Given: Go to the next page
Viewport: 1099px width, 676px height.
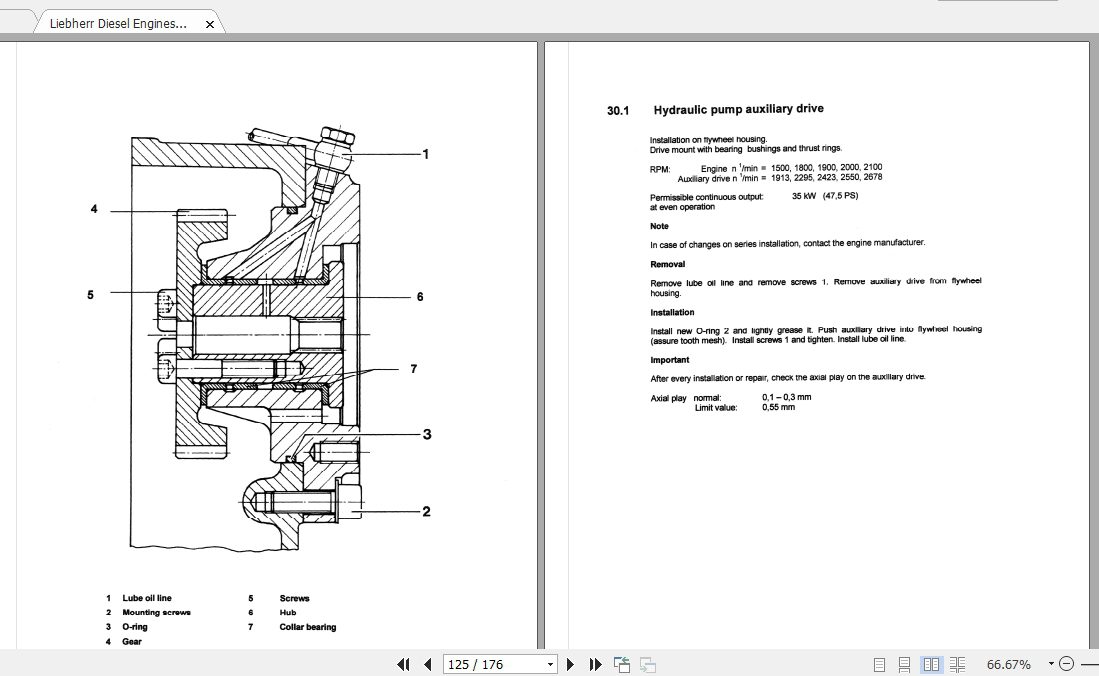Looking at the screenshot, I should coord(570,664).
